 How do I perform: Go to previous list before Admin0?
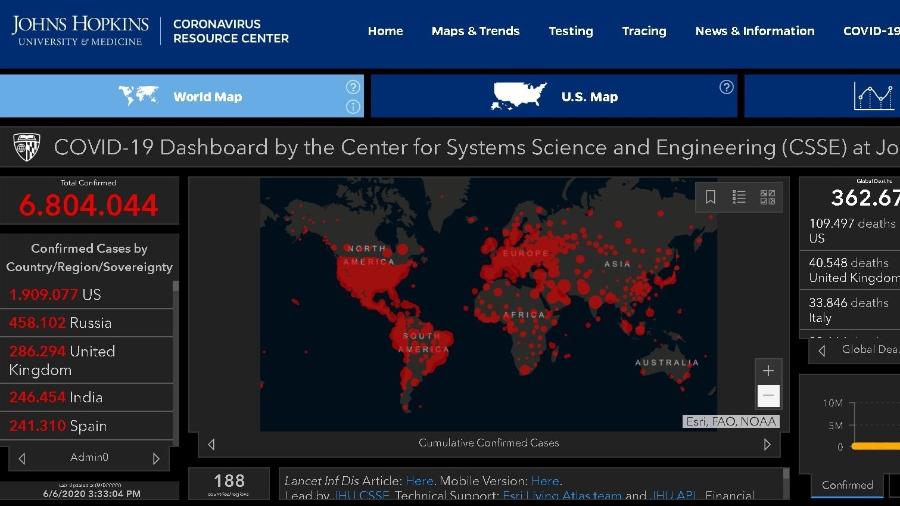click(22, 459)
